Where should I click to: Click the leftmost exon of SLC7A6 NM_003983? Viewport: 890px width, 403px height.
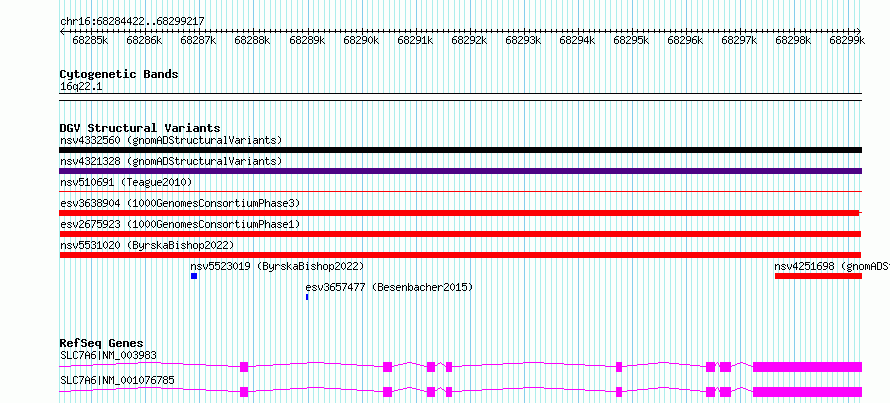(244, 367)
